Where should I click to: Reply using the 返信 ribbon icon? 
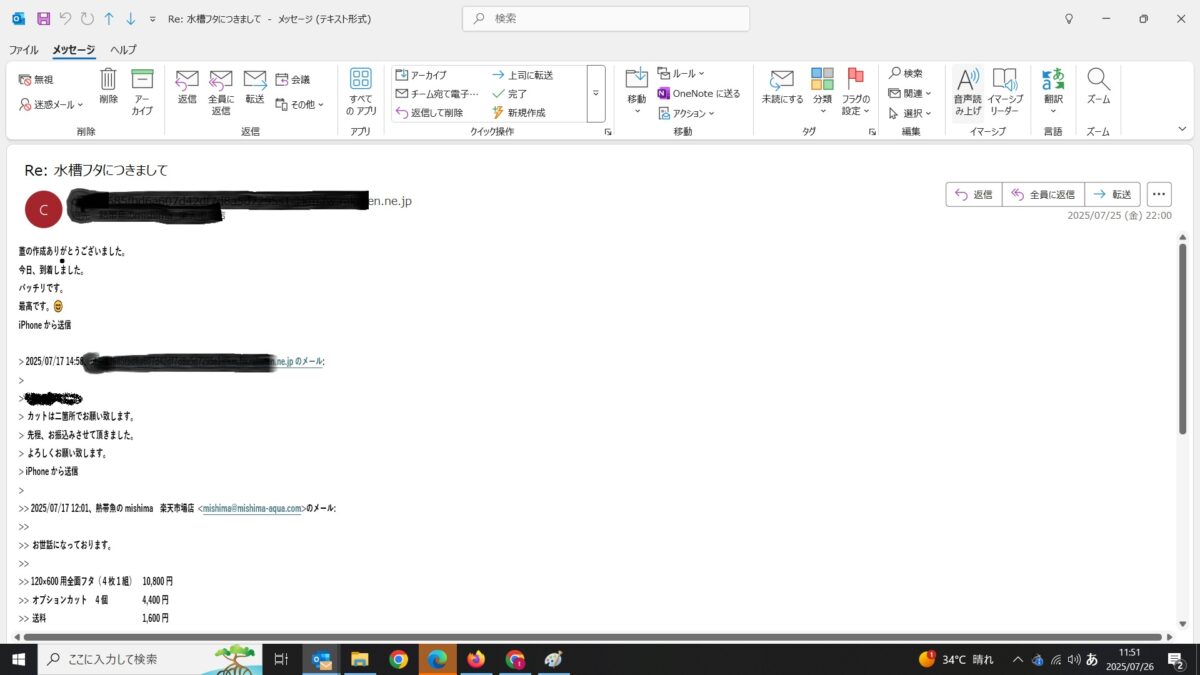pos(187,87)
